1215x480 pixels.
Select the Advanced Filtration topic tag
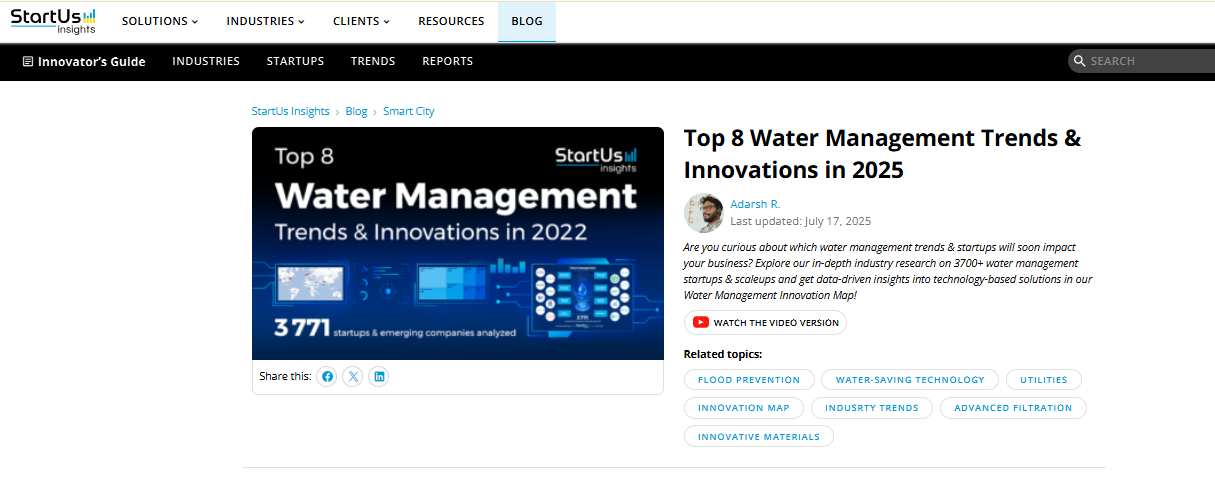tap(1013, 408)
